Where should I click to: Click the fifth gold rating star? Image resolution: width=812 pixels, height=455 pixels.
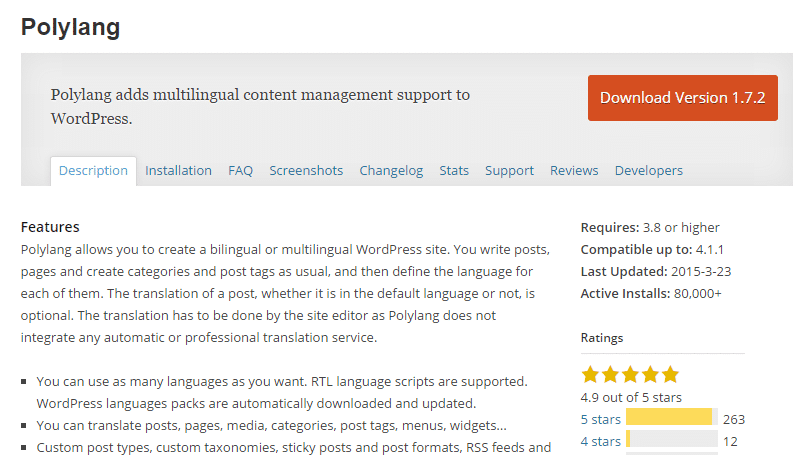(669, 375)
